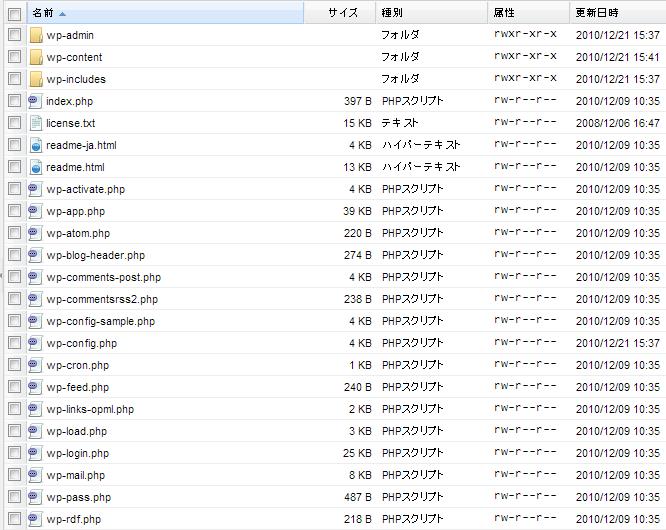Viewport: 666px width, 530px height.
Task: Tick the checkbox next to index.php
Action: pos(14,101)
